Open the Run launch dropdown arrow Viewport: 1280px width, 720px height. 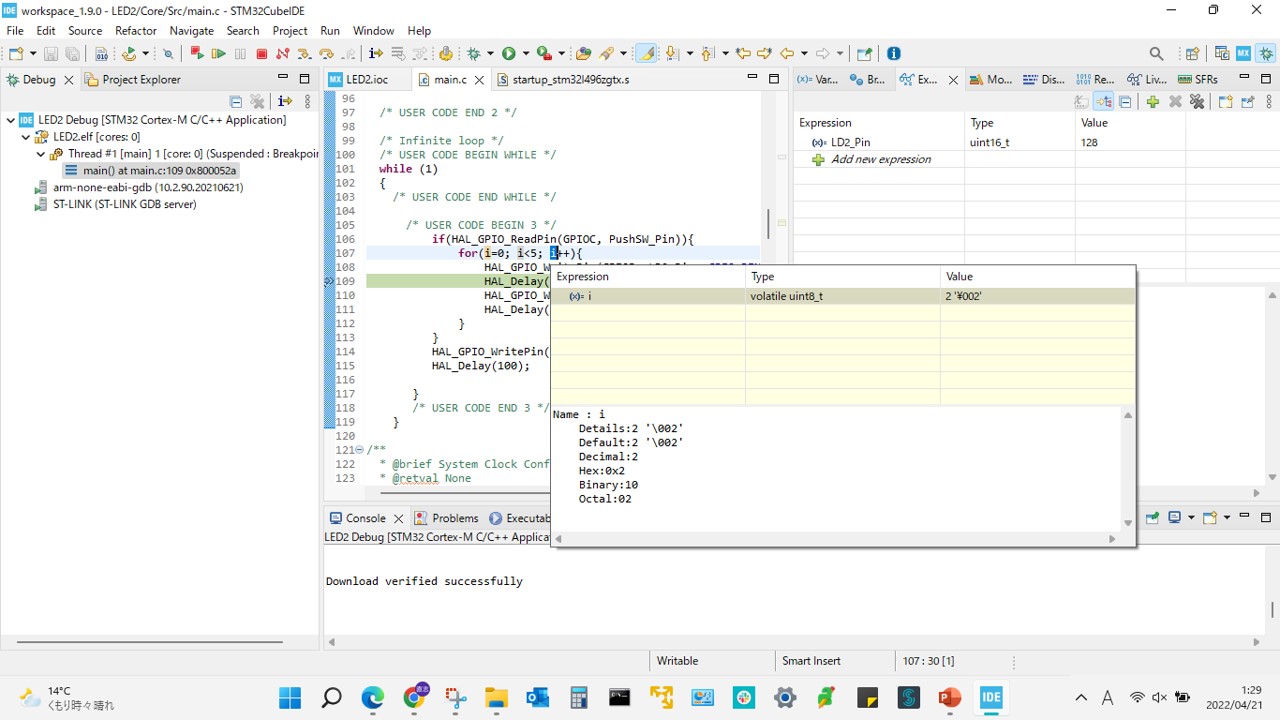click(526, 53)
